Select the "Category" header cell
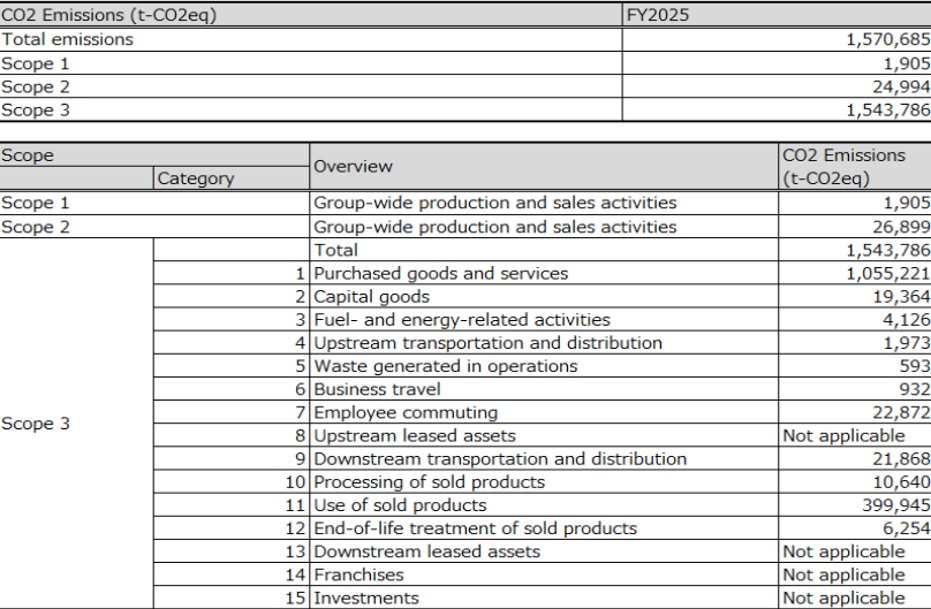The image size is (931, 609). tap(232, 178)
